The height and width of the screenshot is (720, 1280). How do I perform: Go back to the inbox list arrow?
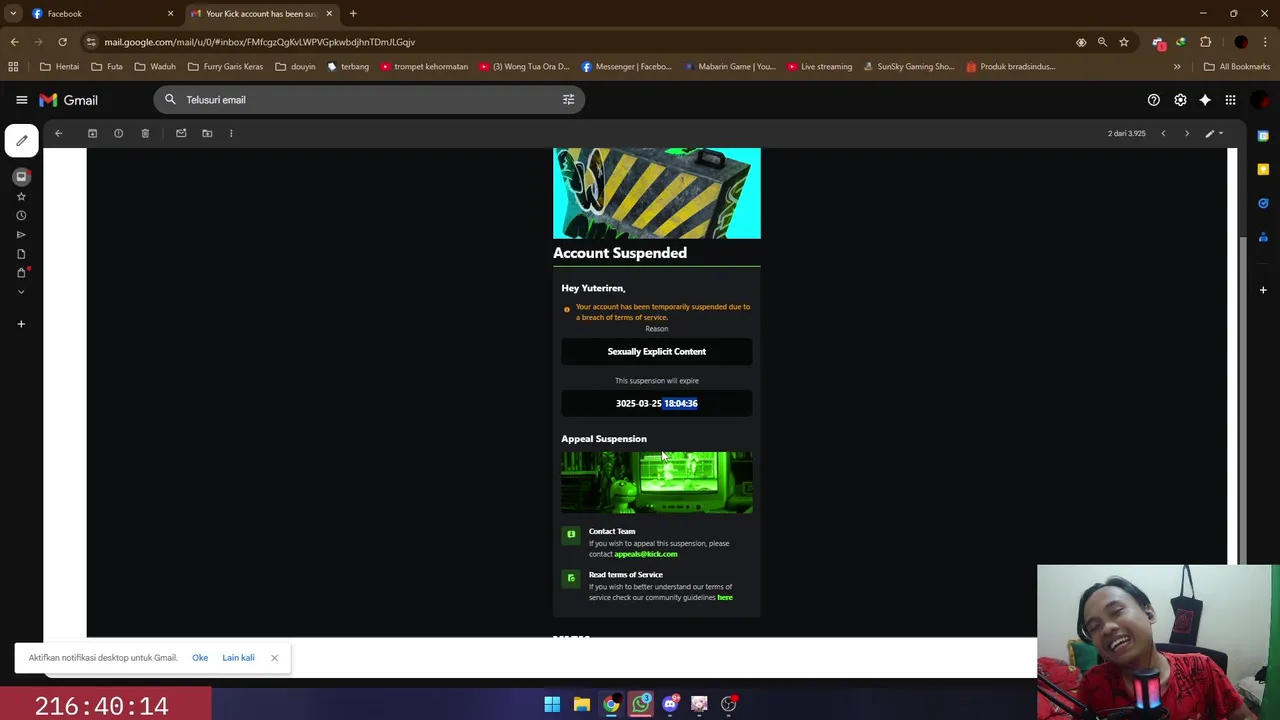click(58, 133)
